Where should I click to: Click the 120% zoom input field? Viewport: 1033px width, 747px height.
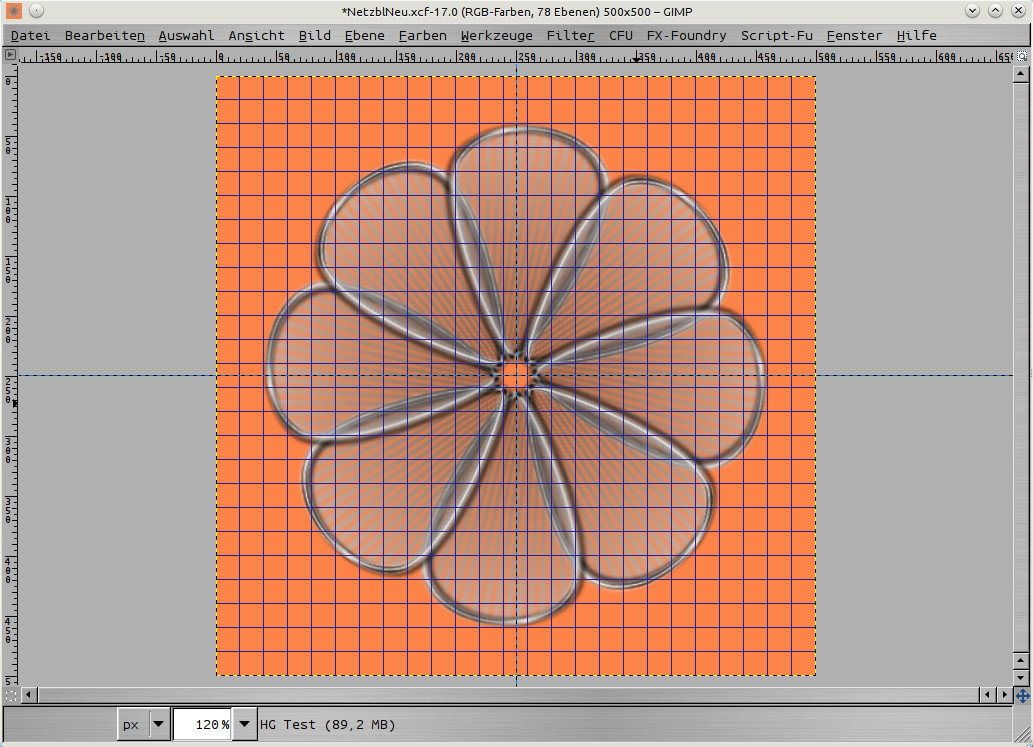202,725
